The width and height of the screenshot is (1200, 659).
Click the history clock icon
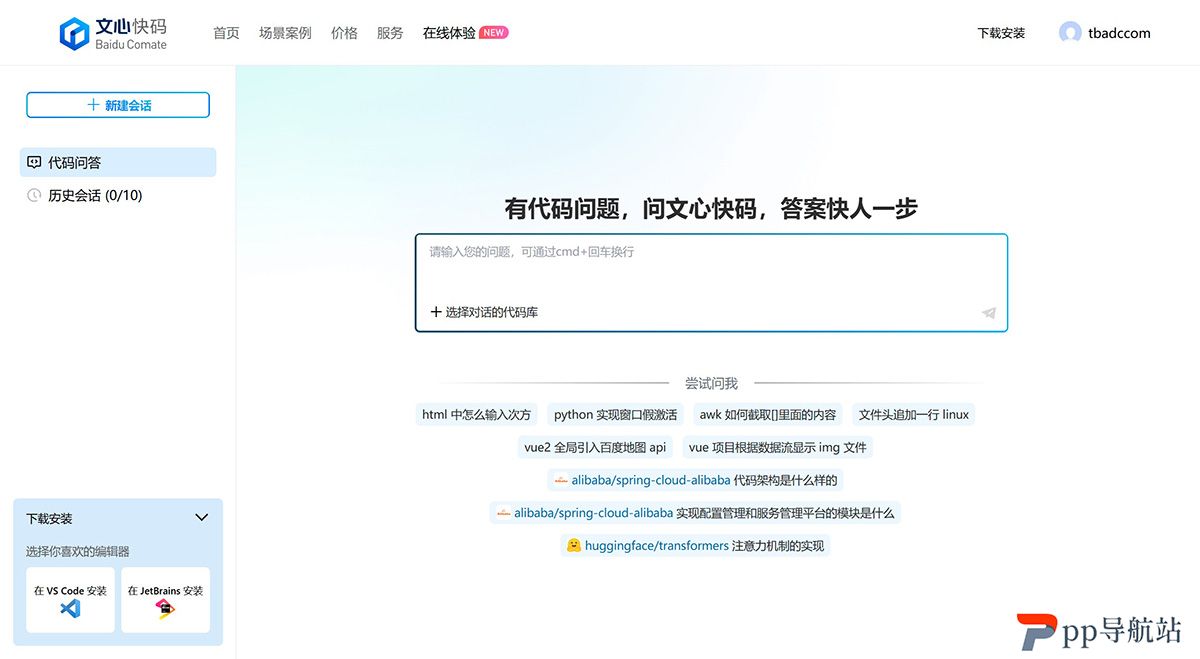pos(34,195)
